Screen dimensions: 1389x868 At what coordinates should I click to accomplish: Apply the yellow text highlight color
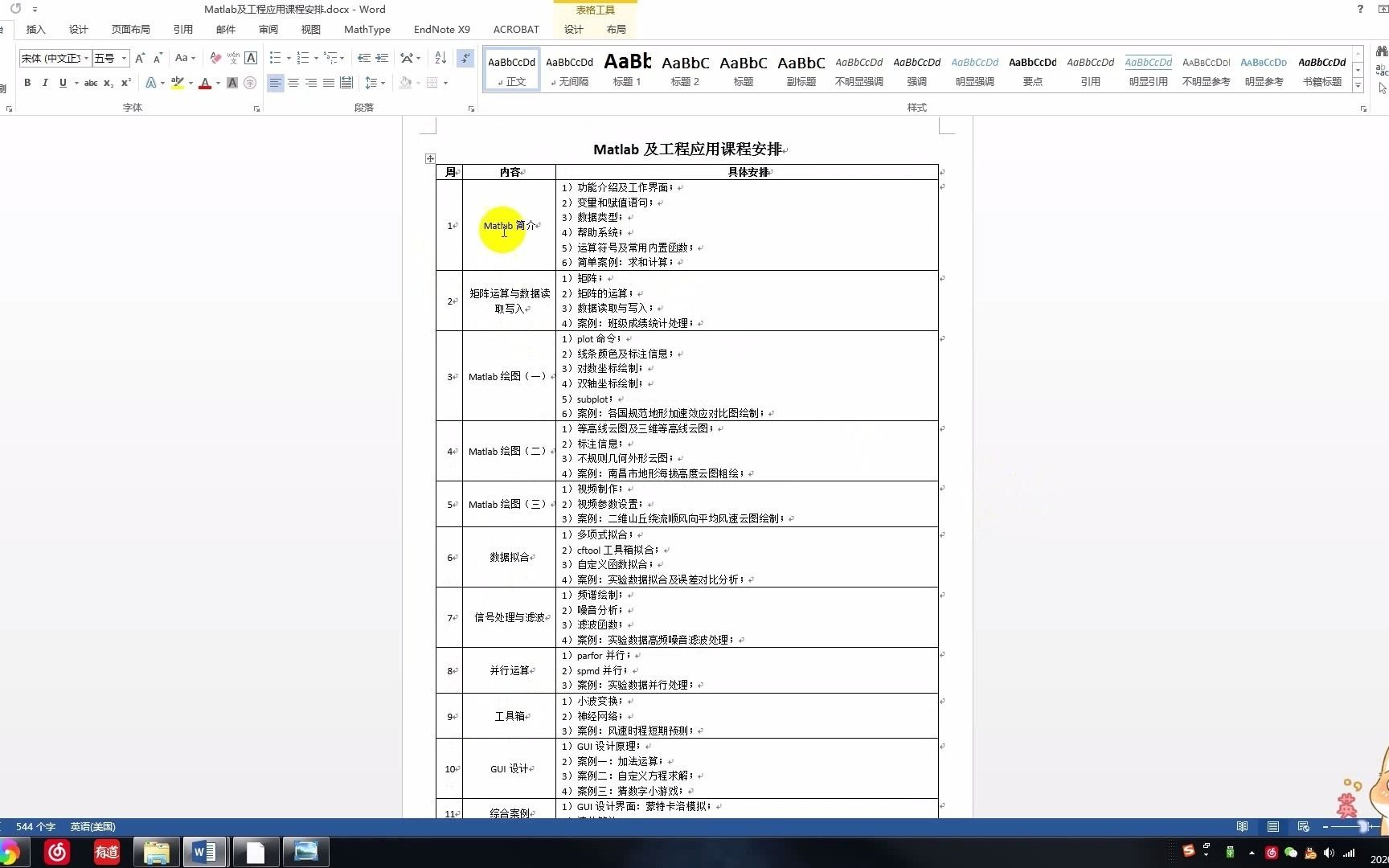(178, 83)
